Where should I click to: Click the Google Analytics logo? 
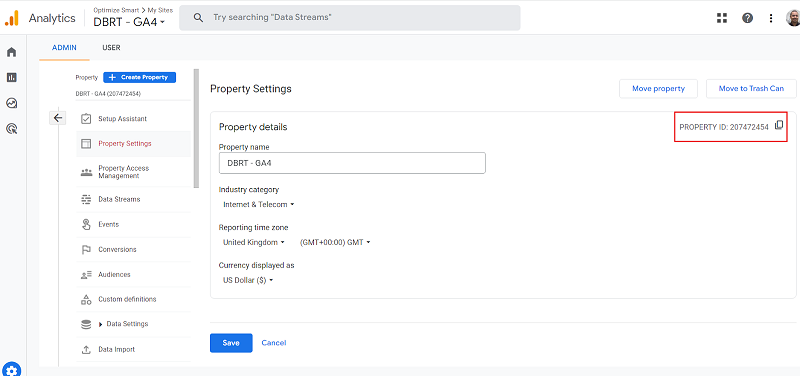tap(11, 18)
